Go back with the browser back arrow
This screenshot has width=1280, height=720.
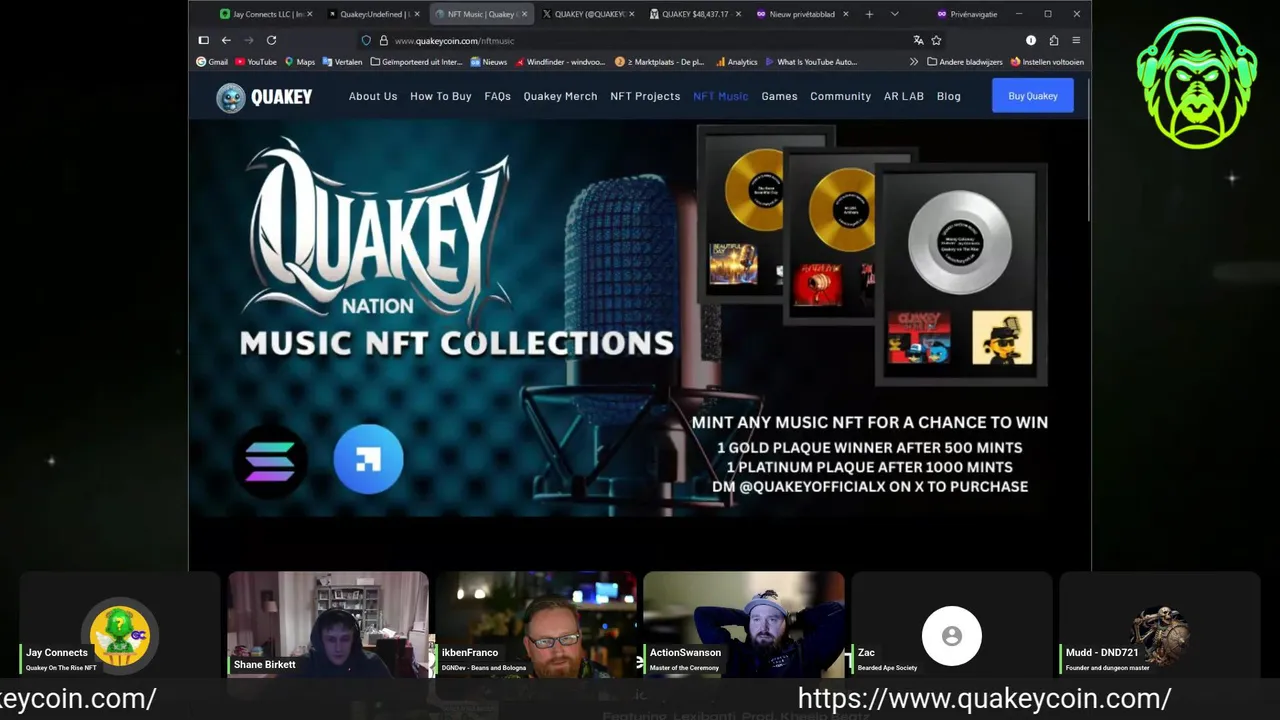[x=226, y=40]
